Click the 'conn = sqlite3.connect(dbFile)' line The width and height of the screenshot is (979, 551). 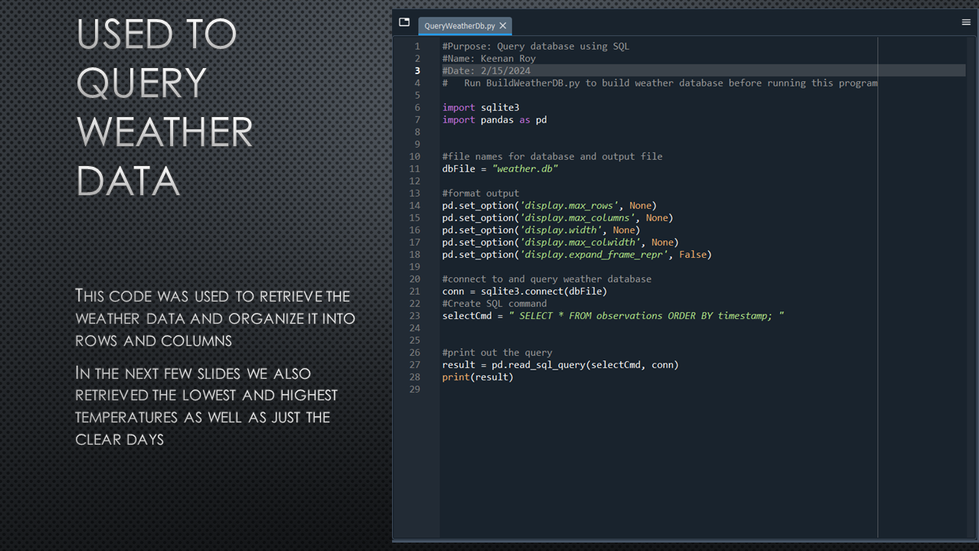click(x=524, y=291)
